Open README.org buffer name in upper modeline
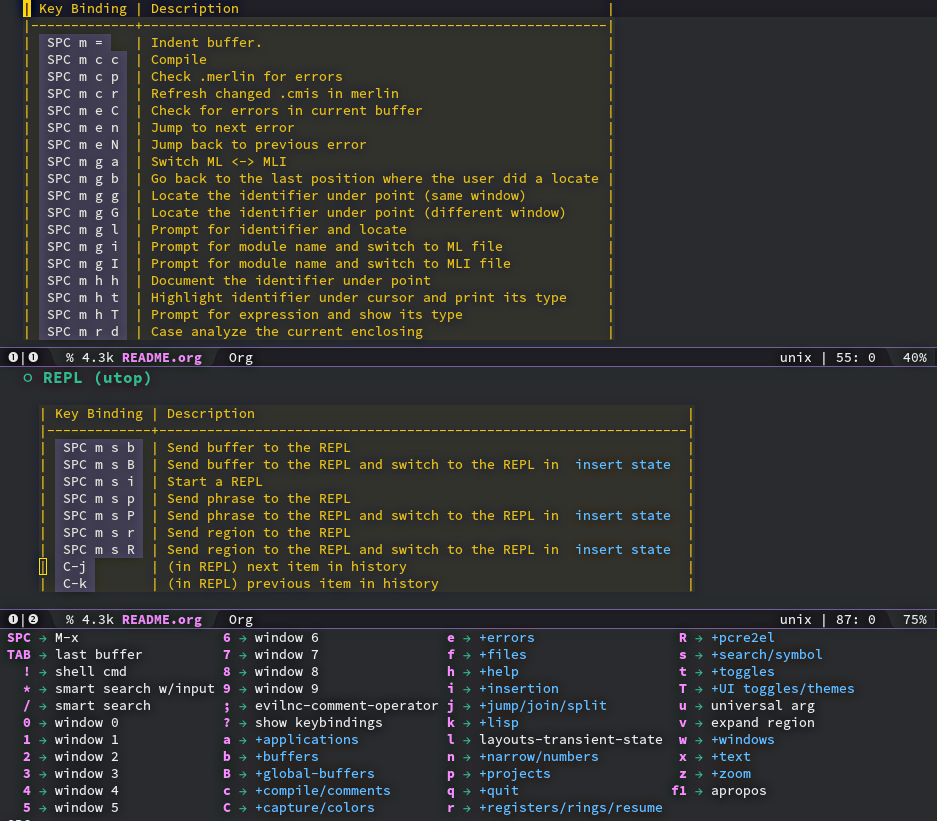This screenshot has width=937, height=821. click(161, 357)
